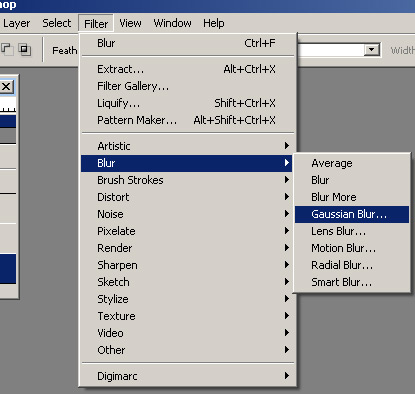Open Filter Gallery...
Screen dimensions: 415x394
coord(187,86)
